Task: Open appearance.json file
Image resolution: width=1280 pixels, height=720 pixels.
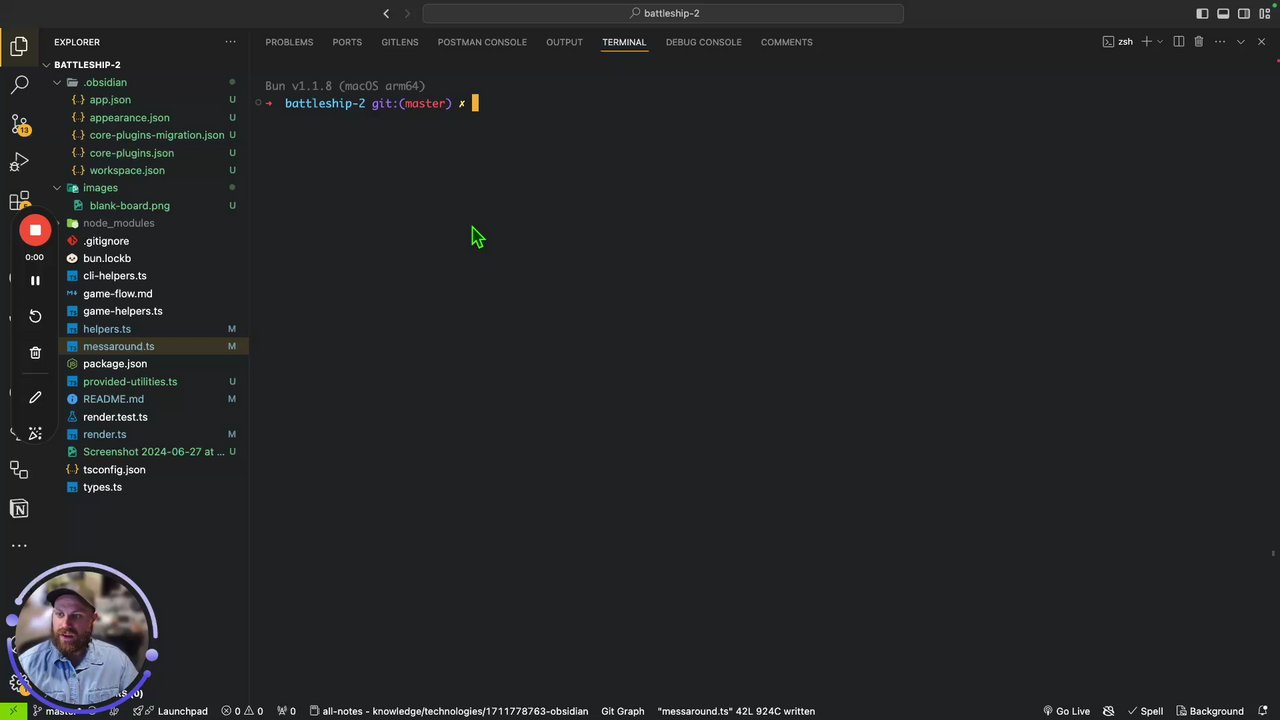Action: [129, 118]
